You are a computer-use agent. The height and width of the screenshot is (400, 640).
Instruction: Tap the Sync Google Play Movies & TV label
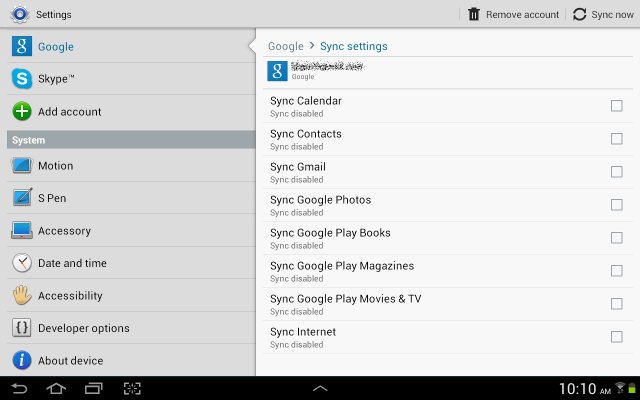[346, 299]
